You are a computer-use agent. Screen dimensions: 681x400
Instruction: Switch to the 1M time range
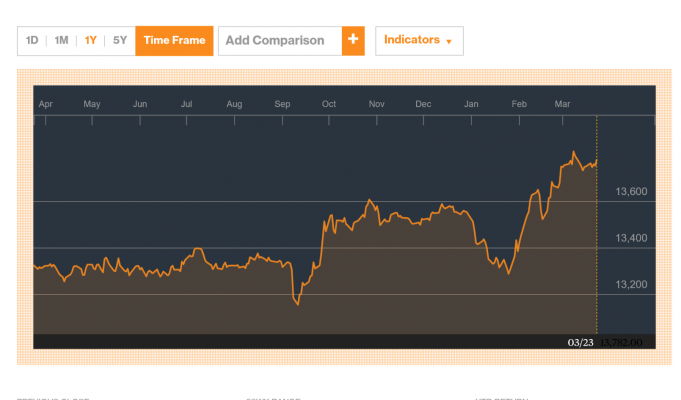pyautogui.click(x=61, y=41)
